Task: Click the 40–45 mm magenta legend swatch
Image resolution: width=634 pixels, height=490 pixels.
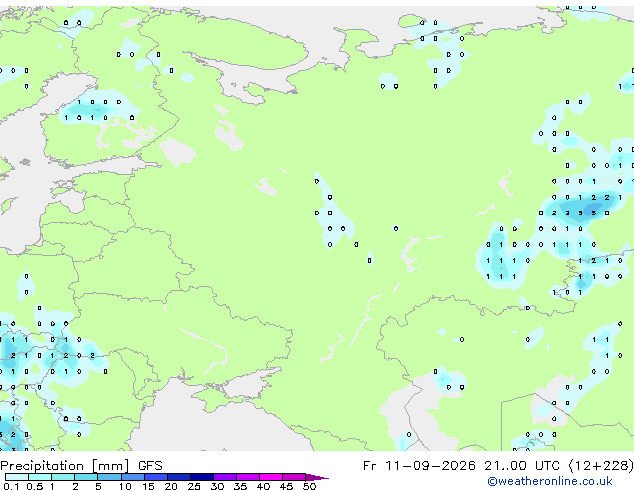Action: 271,477
